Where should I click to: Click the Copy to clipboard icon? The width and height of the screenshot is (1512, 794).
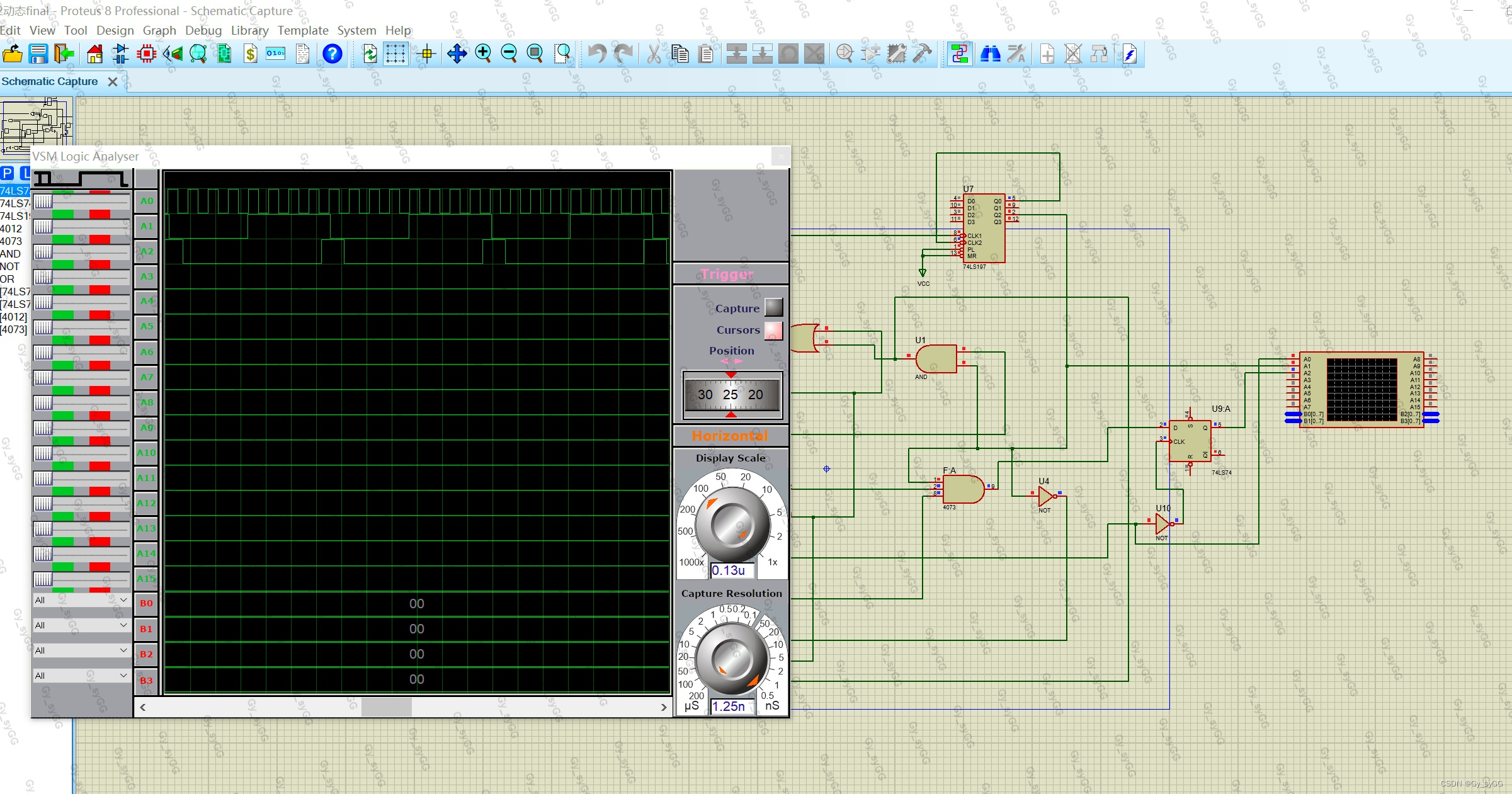[x=679, y=54]
